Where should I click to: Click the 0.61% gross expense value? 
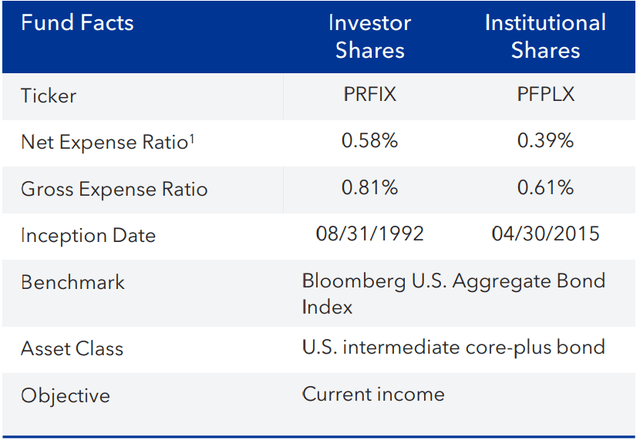coord(545,189)
